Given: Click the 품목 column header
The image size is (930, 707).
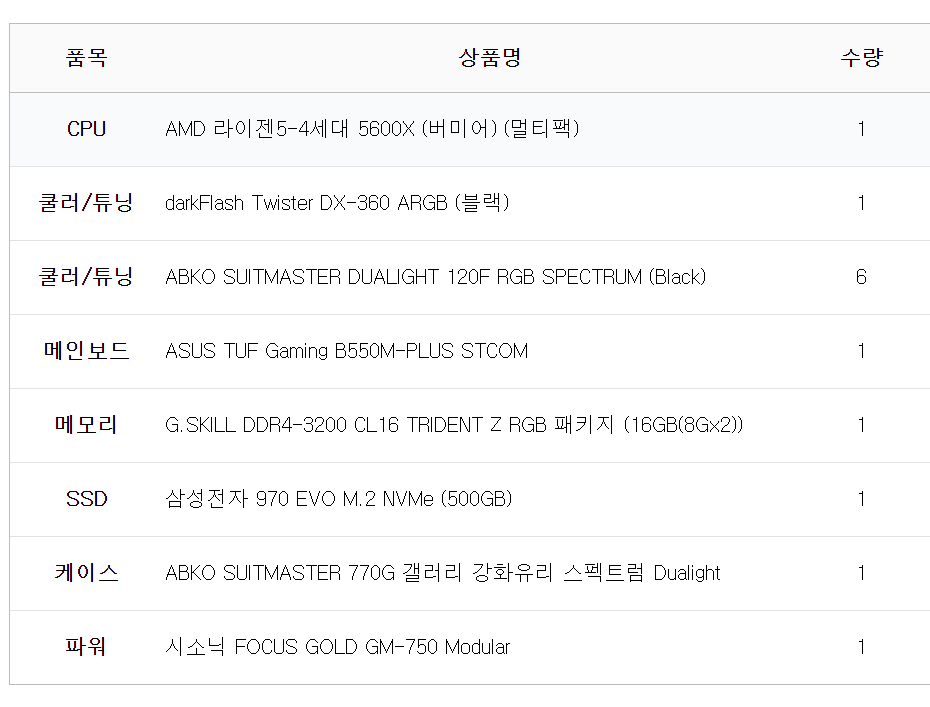Looking at the screenshot, I should [86, 58].
